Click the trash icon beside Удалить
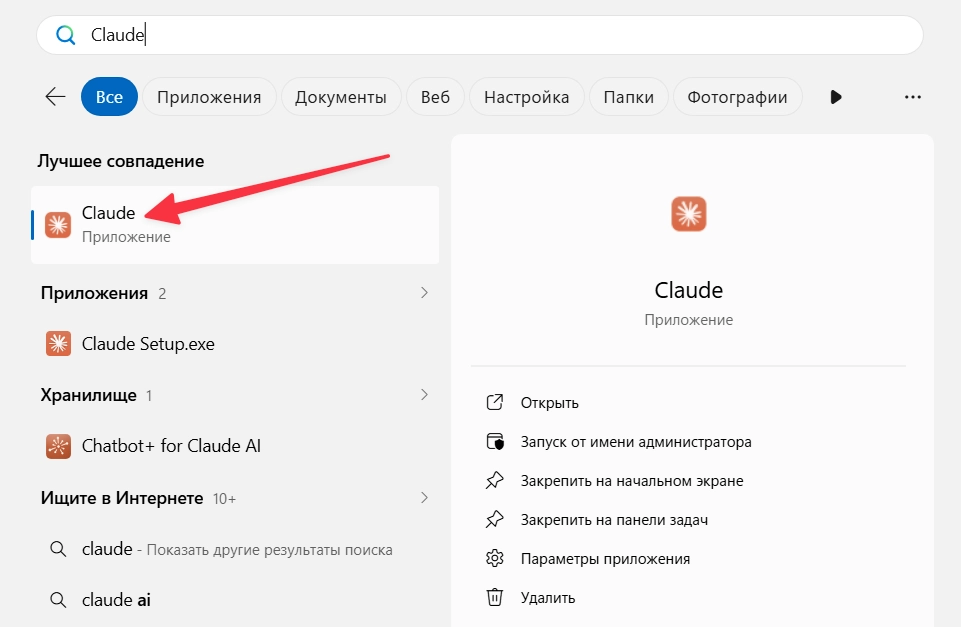The width and height of the screenshot is (961, 627). coord(495,597)
